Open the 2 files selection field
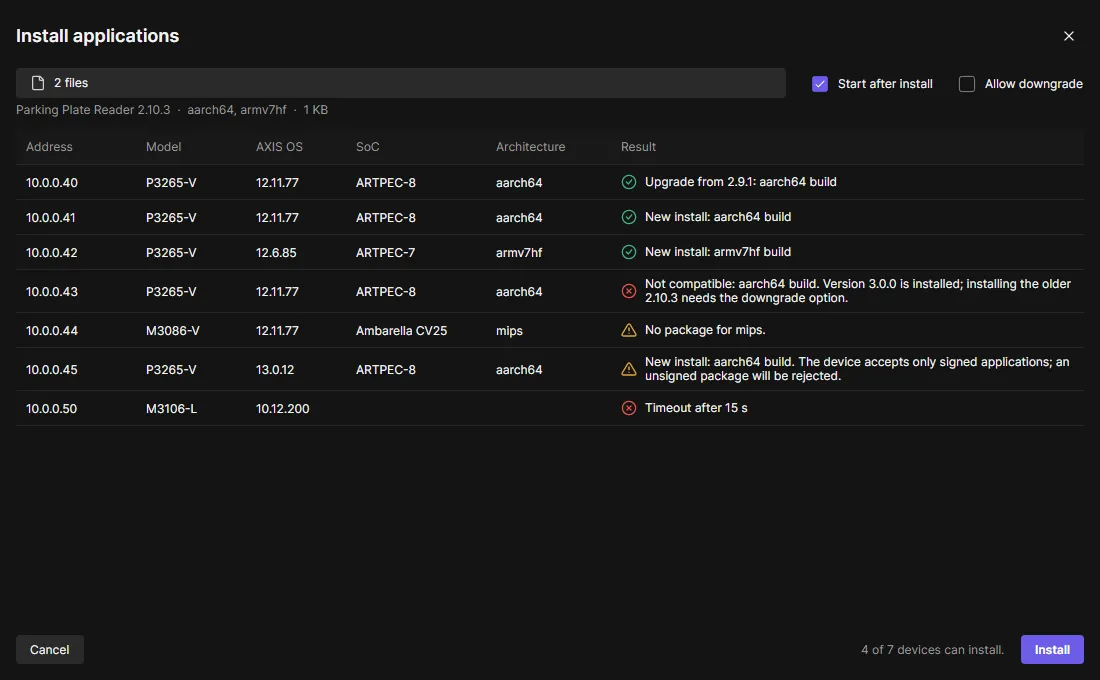The width and height of the screenshot is (1100, 680). click(x=401, y=83)
